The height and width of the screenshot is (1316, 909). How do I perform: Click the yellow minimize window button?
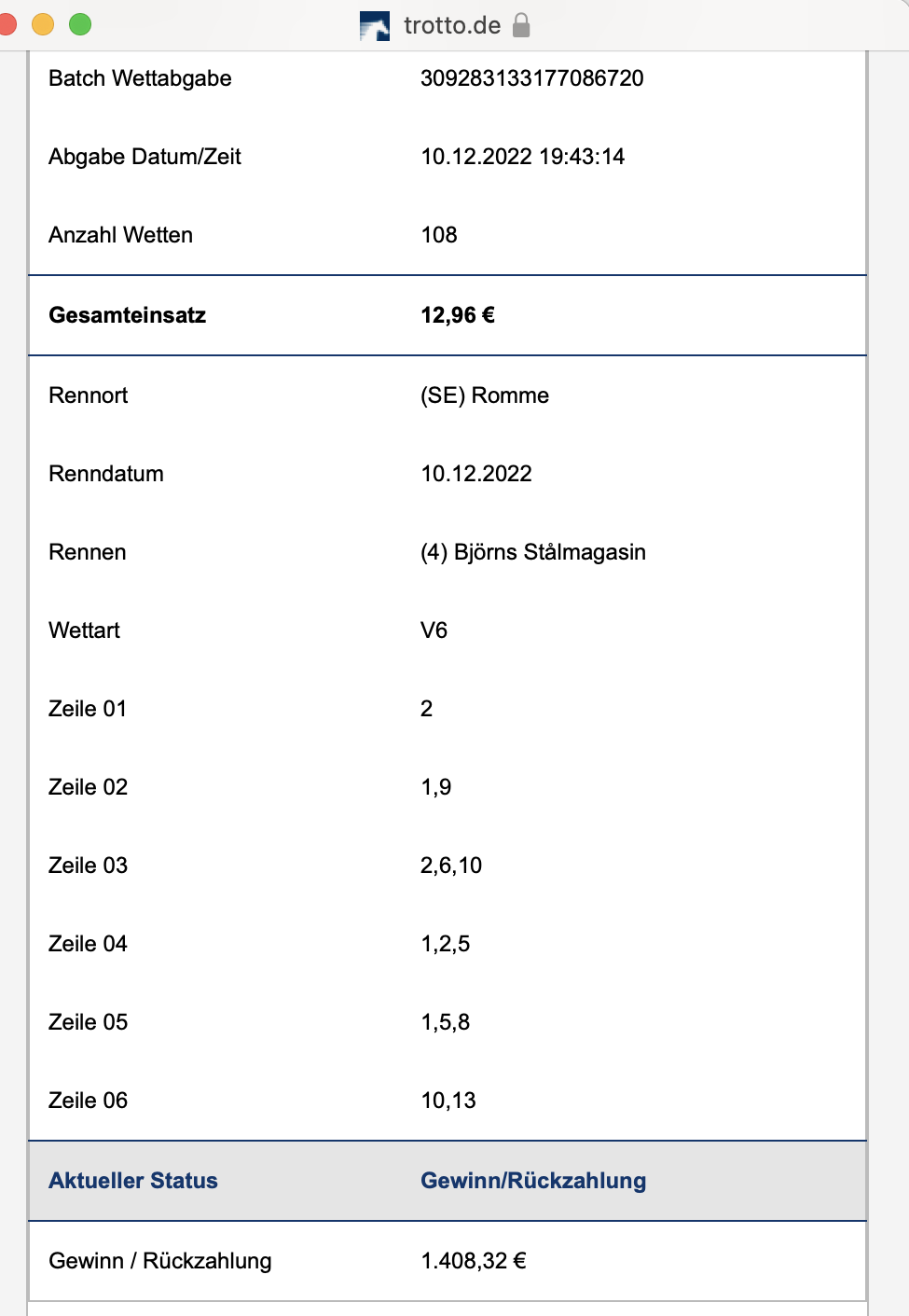(43, 24)
